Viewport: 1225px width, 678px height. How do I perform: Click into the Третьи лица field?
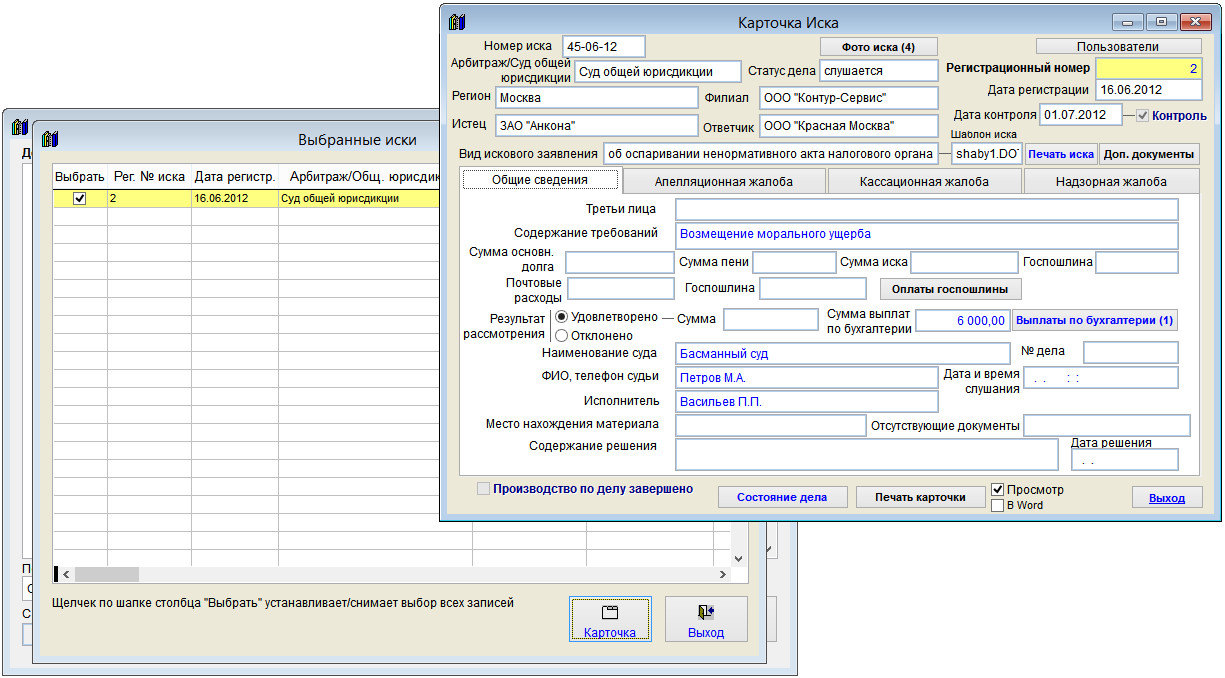(x=926, y=209)
